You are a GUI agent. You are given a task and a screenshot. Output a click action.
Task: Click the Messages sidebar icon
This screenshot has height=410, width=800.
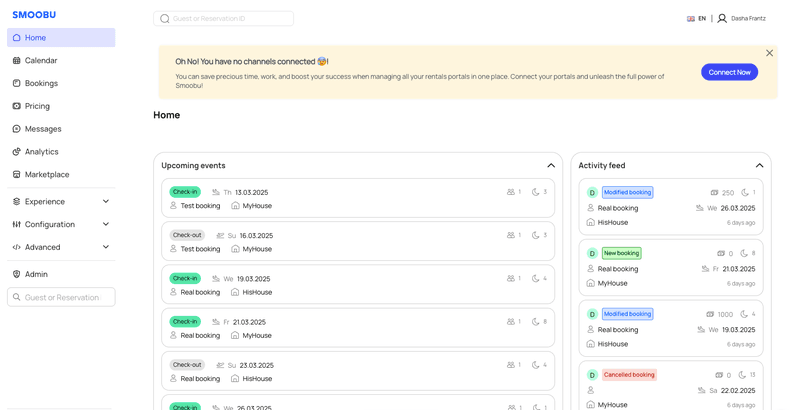pyautogui.click(x=17, y=129)
